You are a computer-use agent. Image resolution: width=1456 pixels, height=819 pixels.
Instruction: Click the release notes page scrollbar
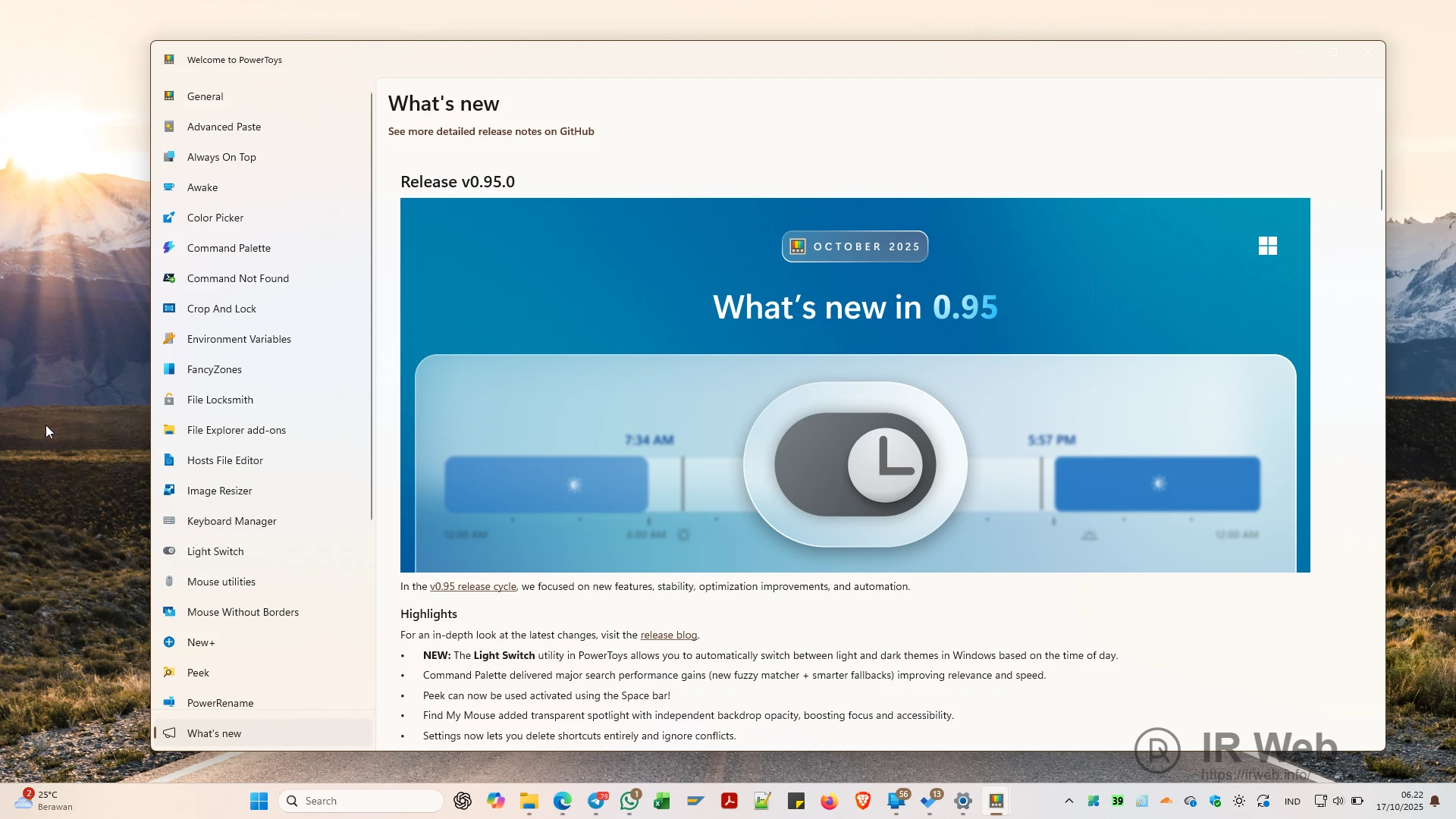[1381, 190]
